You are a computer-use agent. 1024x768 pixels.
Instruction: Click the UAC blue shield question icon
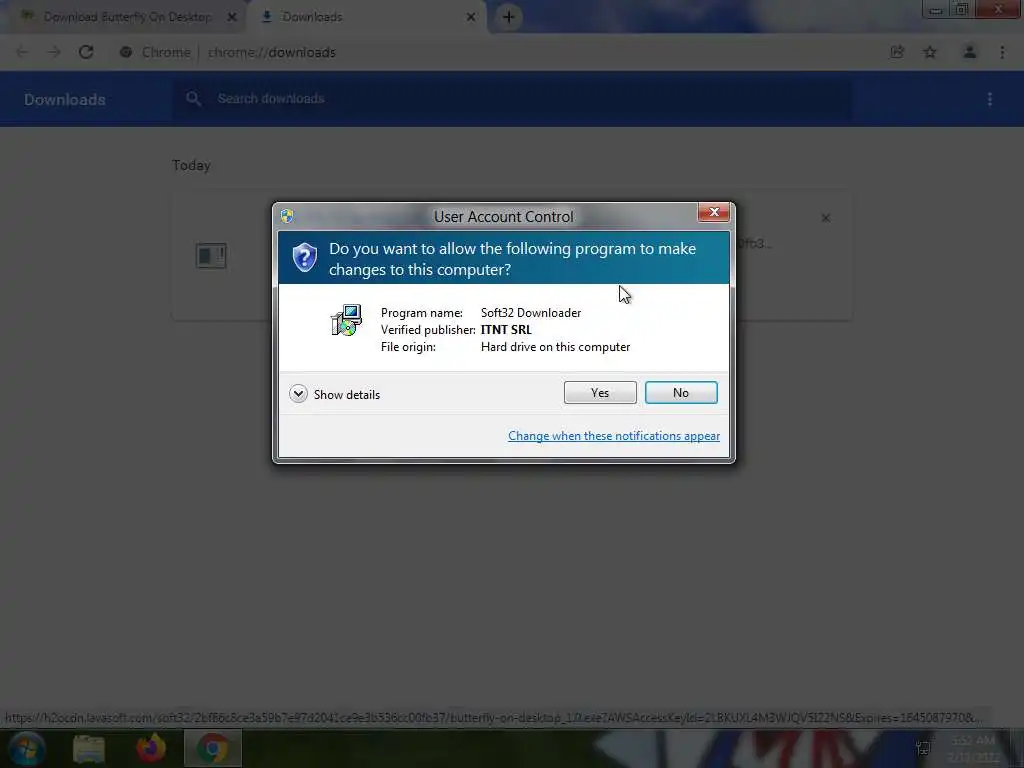[x=304, y=257]
